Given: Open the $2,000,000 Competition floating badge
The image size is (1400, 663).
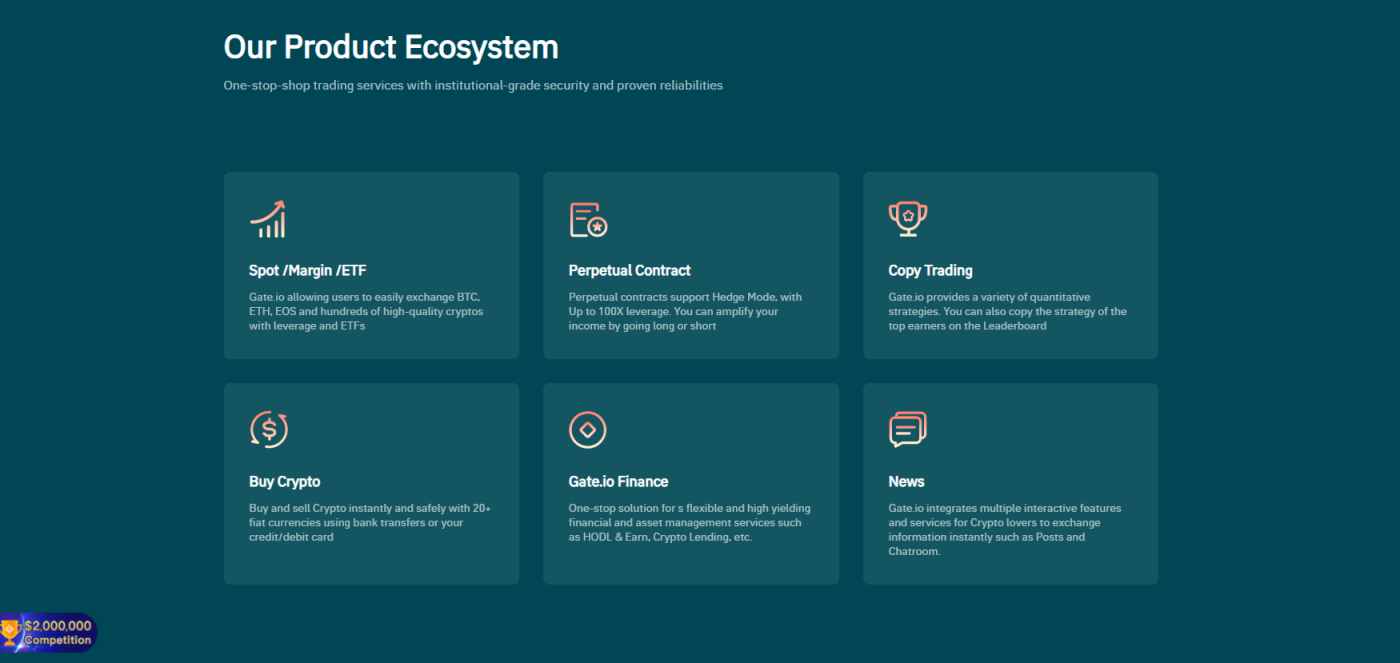Looking at the screenshot, I should pyautogui.click(x=48, y=633).
